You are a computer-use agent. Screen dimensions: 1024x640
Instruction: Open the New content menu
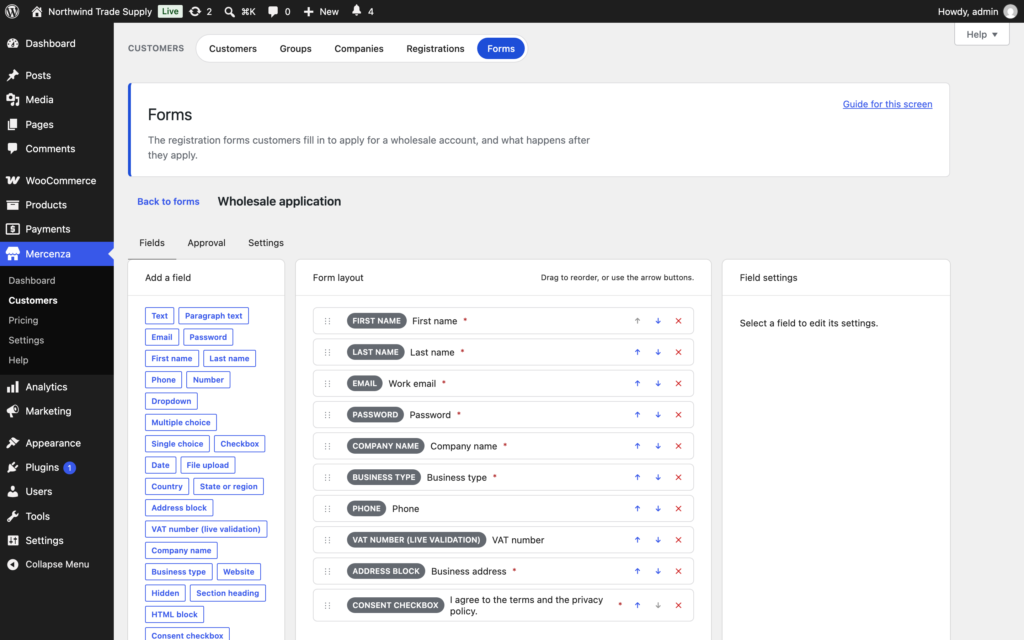321,11
